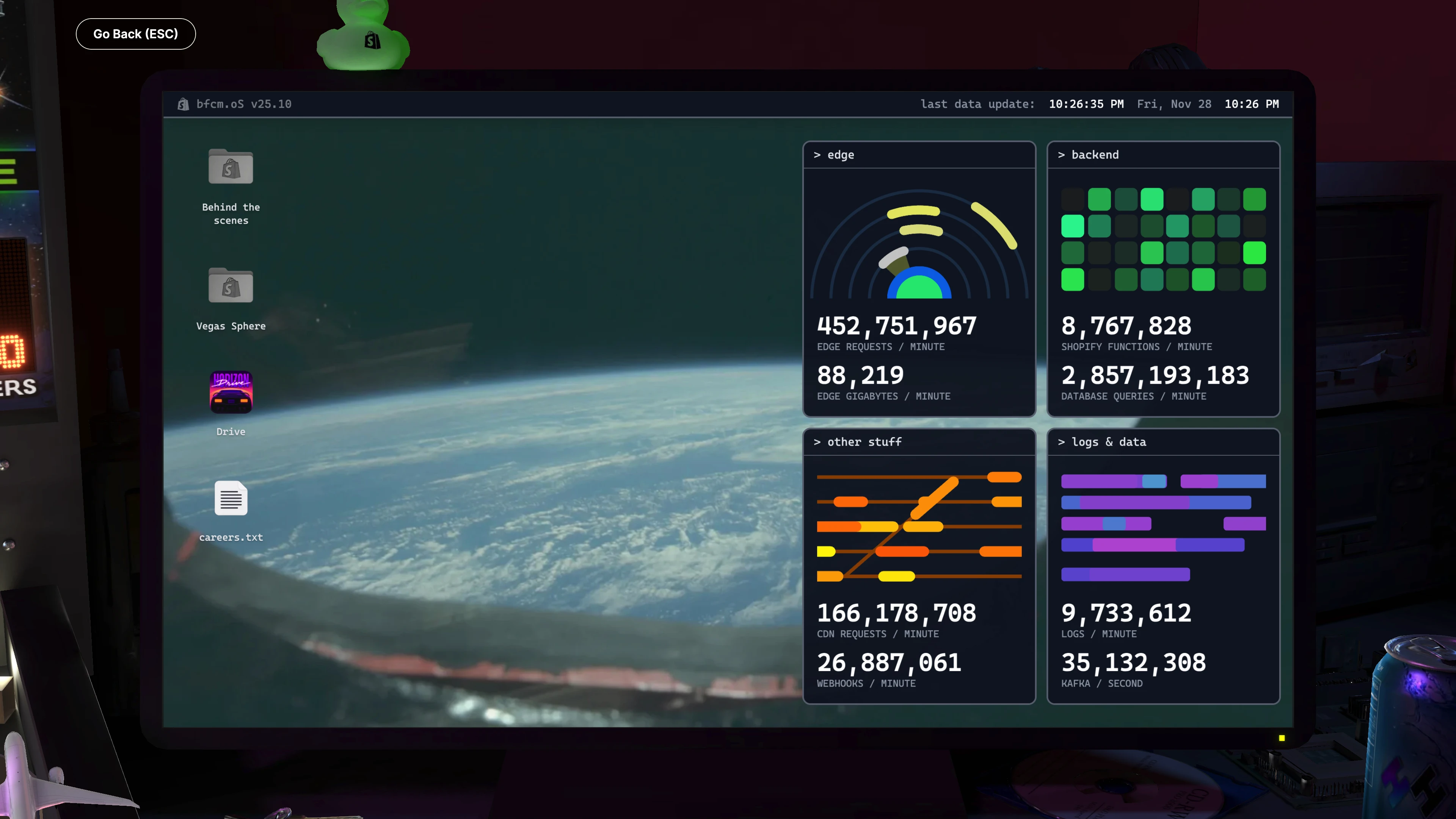
Task: Click the Shopify bag logo in the top bar
Action: coord(183,104)
